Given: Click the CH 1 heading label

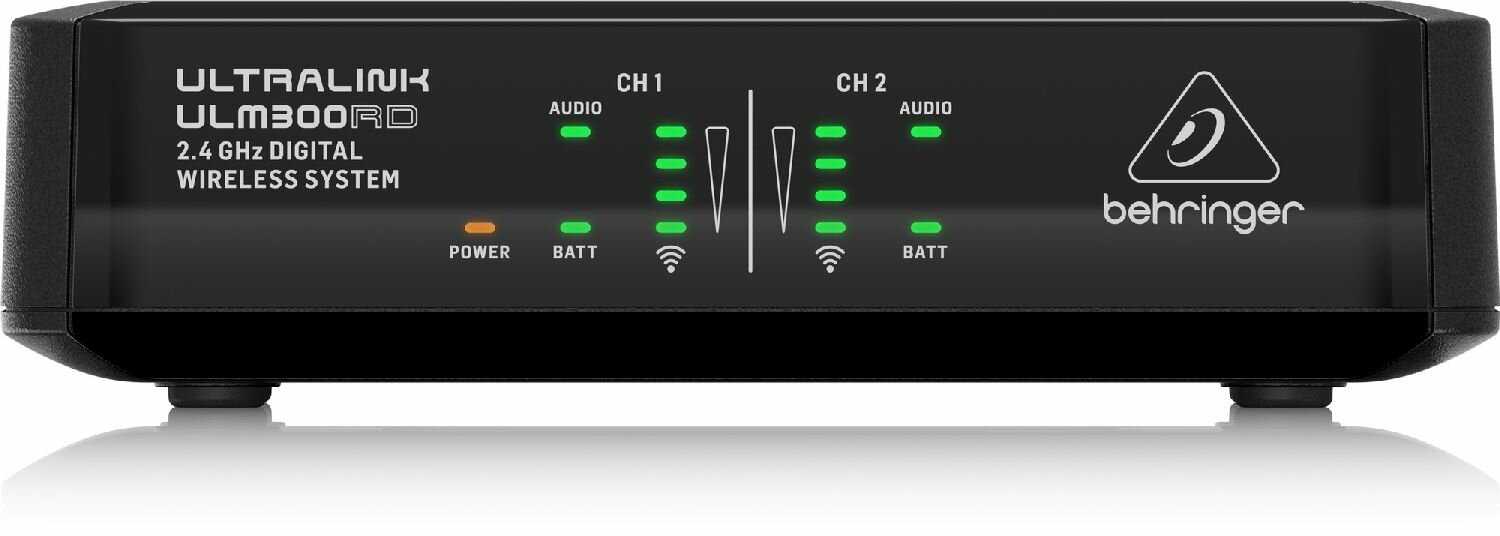Looking at the screenshot, I should point(640,83).
